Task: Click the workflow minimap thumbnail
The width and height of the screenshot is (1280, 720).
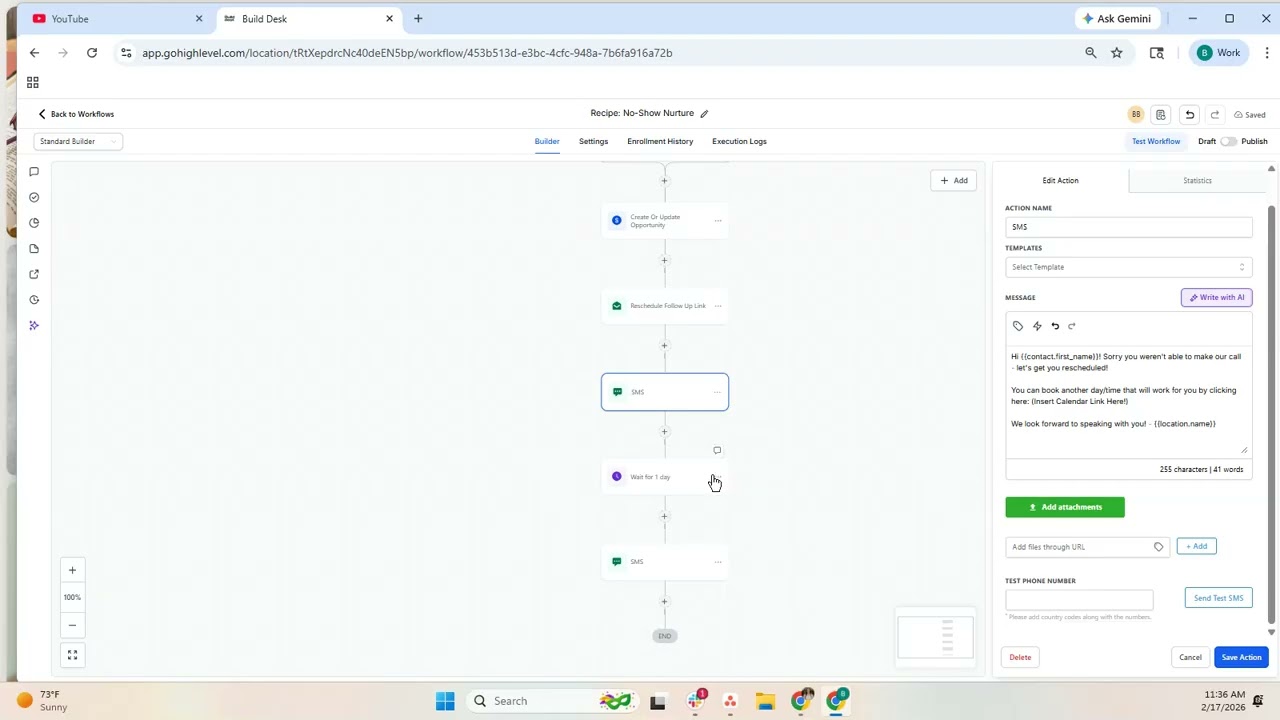Action: pyautogui.click(x=935, y=637)
